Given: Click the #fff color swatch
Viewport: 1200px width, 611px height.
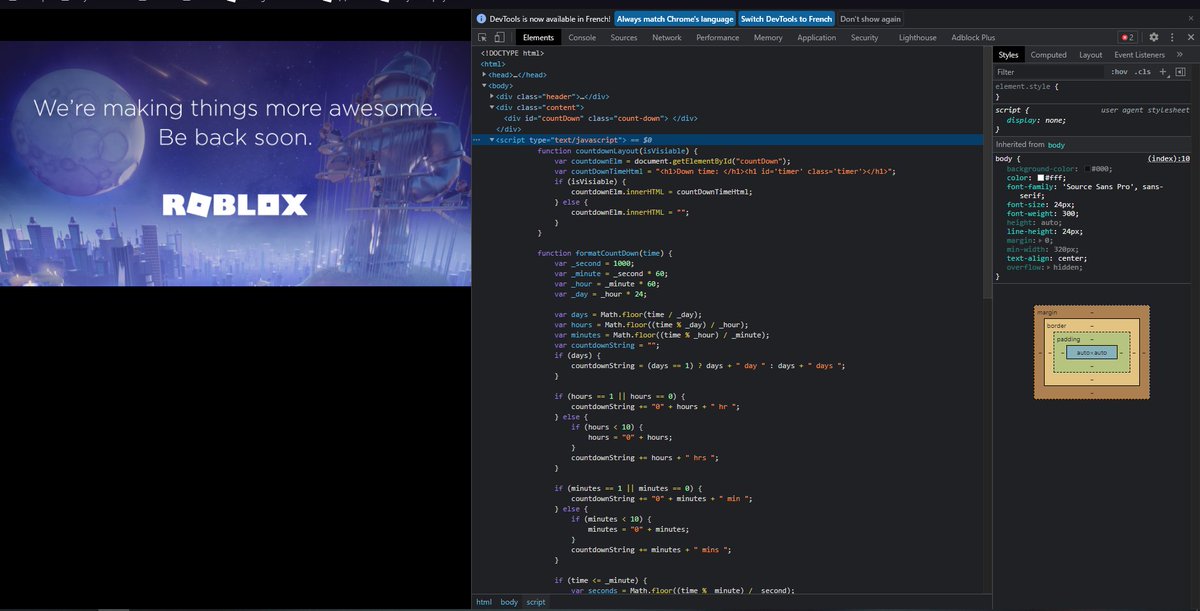Looking at the screenshot, I should 1040,177.
